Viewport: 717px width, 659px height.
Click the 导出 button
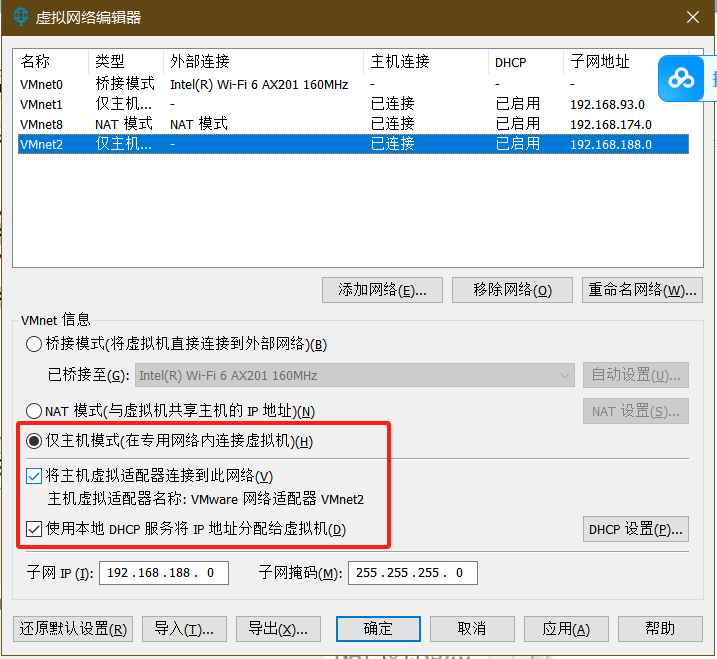278,629
